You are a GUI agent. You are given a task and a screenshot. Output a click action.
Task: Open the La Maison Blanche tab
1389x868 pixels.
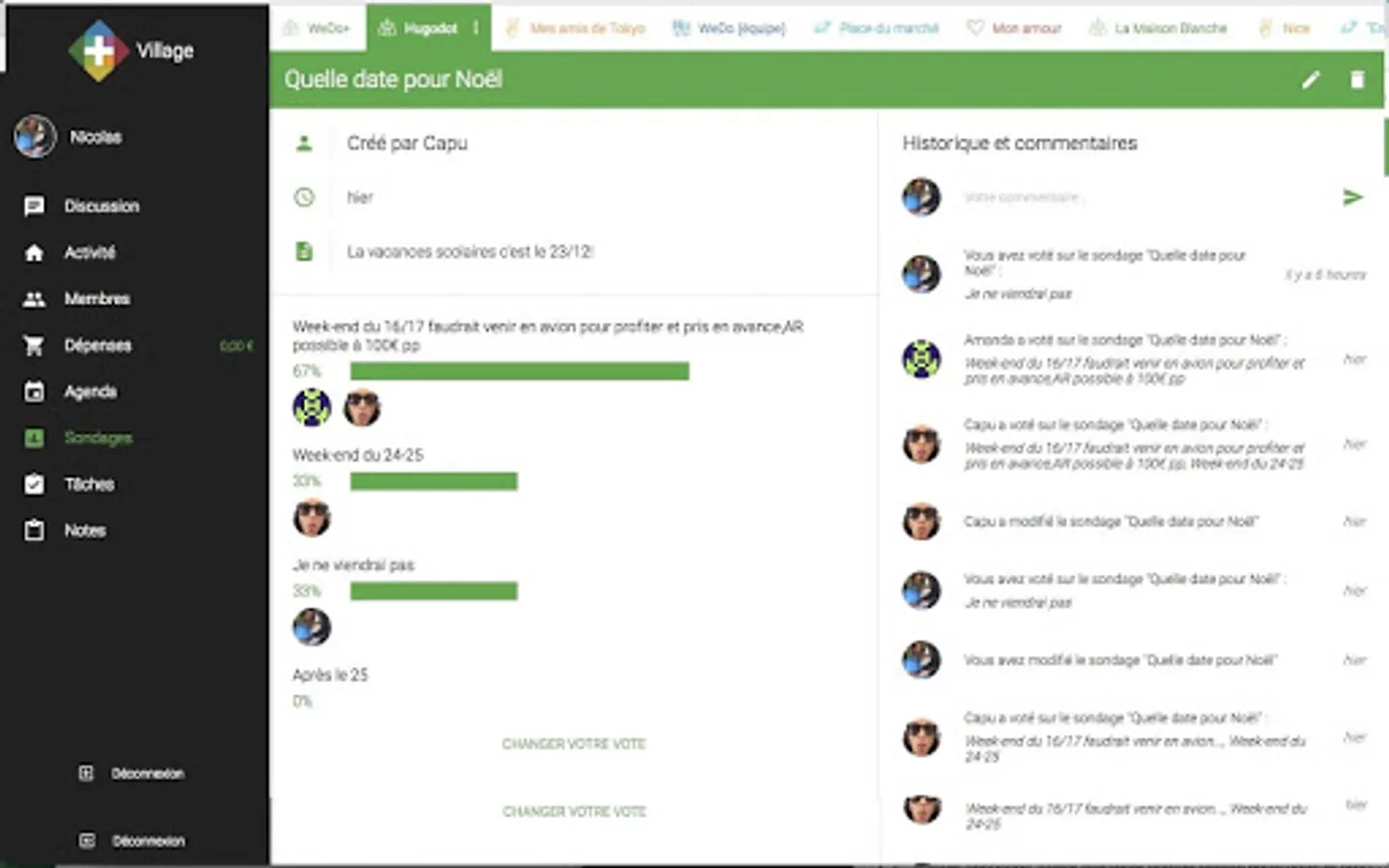click(x=1157, y=28)
